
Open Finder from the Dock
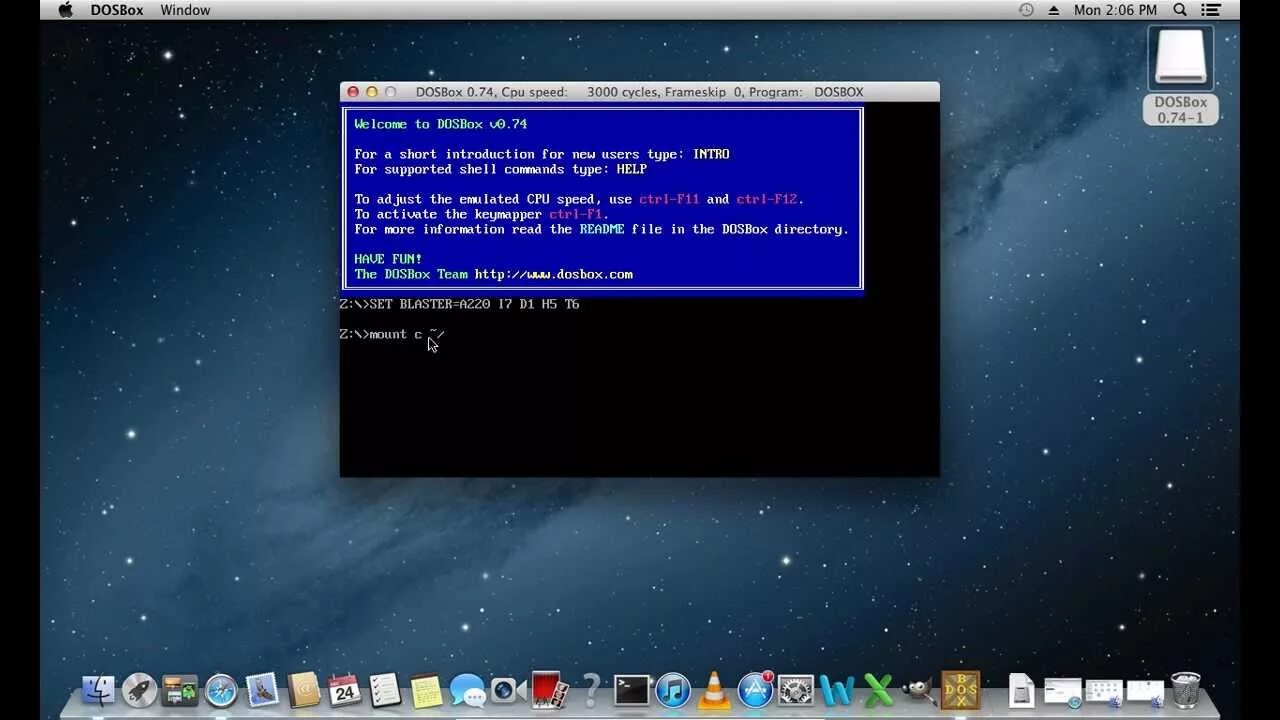tap(98, 690)
